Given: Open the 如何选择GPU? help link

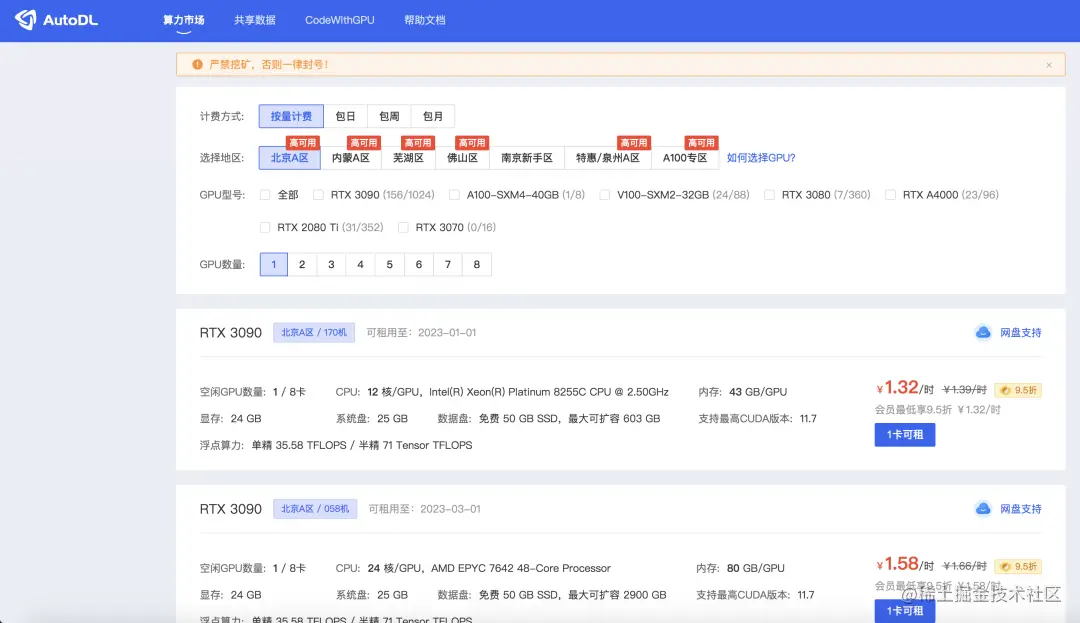Looking at the screenshot, I should point(764,158).
